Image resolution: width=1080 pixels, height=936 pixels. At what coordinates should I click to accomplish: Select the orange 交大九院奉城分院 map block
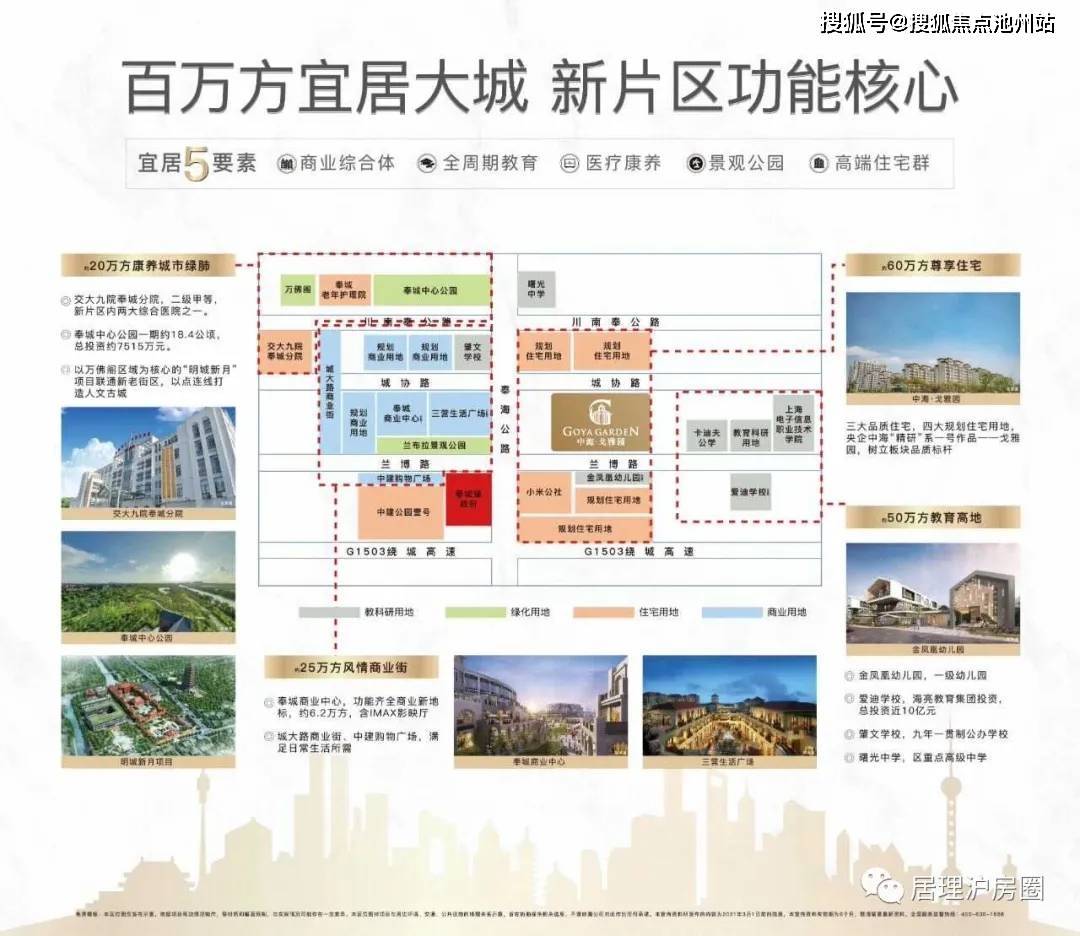pos(285,351)
